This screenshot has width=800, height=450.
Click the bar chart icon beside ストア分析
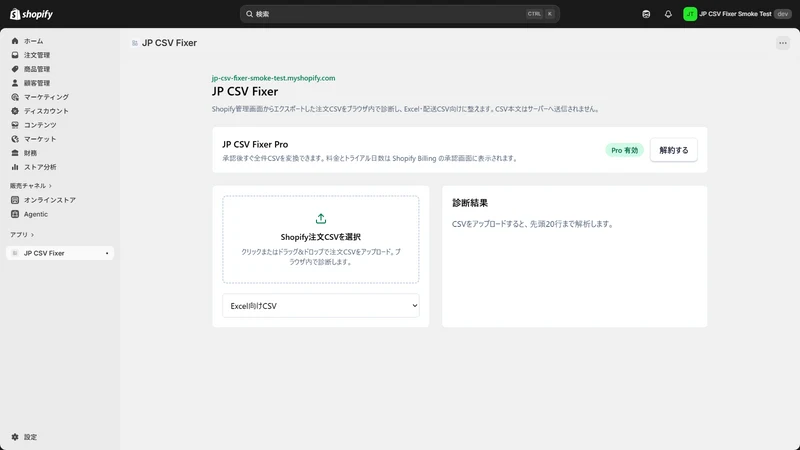[15, 167]
